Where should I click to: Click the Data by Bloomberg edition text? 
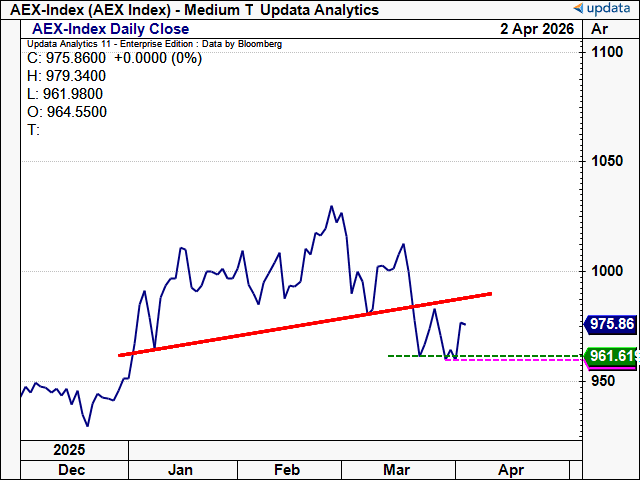point(238,45)
